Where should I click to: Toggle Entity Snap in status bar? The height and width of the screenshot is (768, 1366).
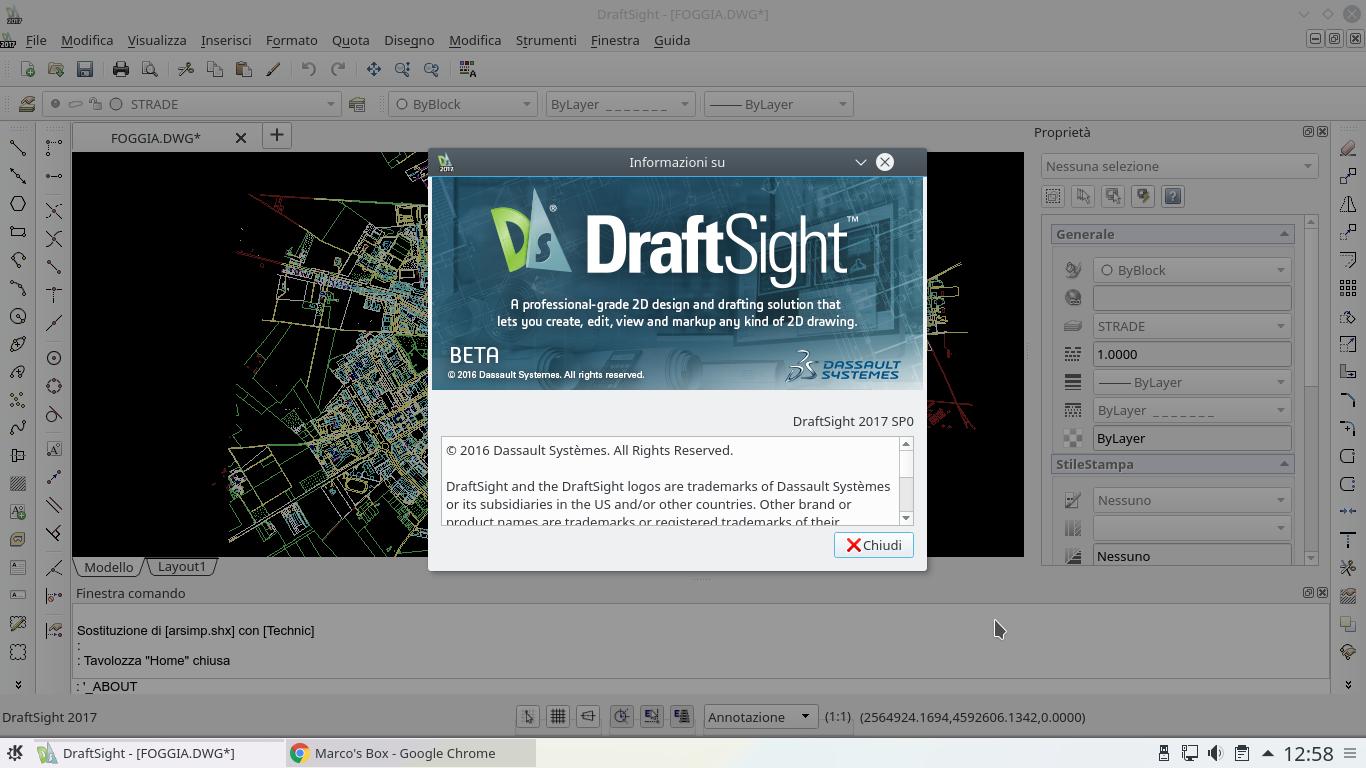click(x=652, y=717)
